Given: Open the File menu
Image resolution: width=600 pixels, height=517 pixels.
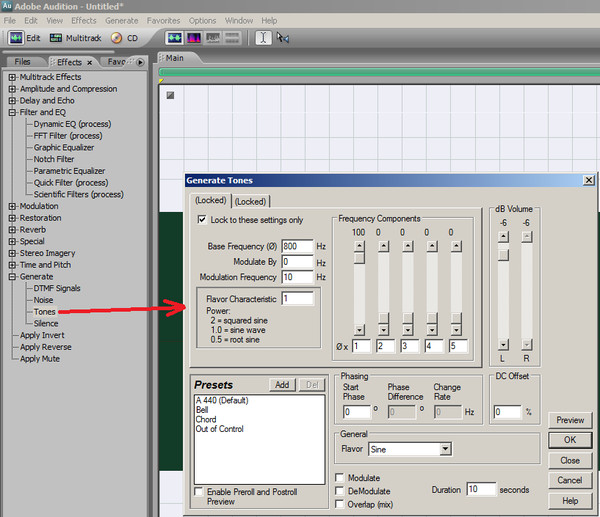Looking at the screenshot, I should 10,21.
